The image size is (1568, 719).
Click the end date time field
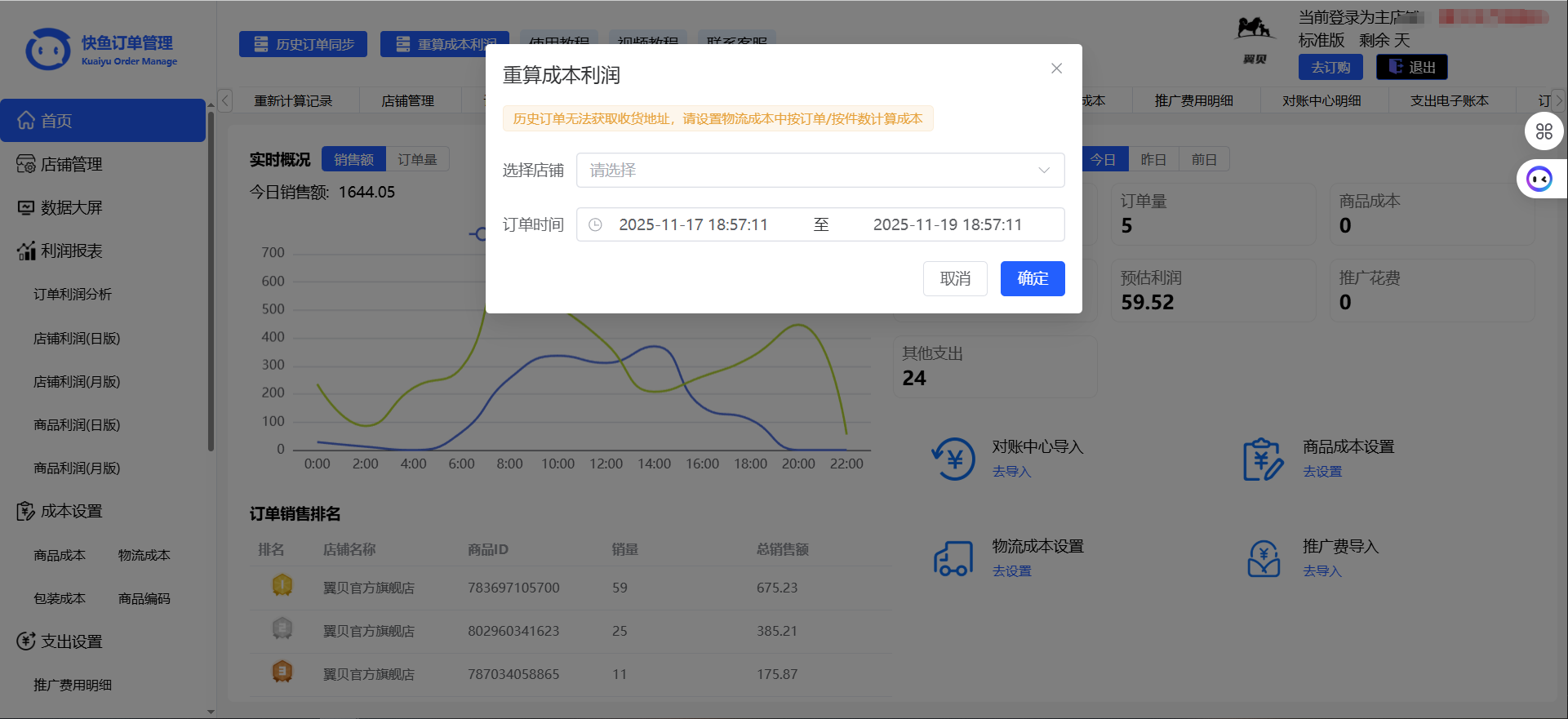click(x=947, y=224)
